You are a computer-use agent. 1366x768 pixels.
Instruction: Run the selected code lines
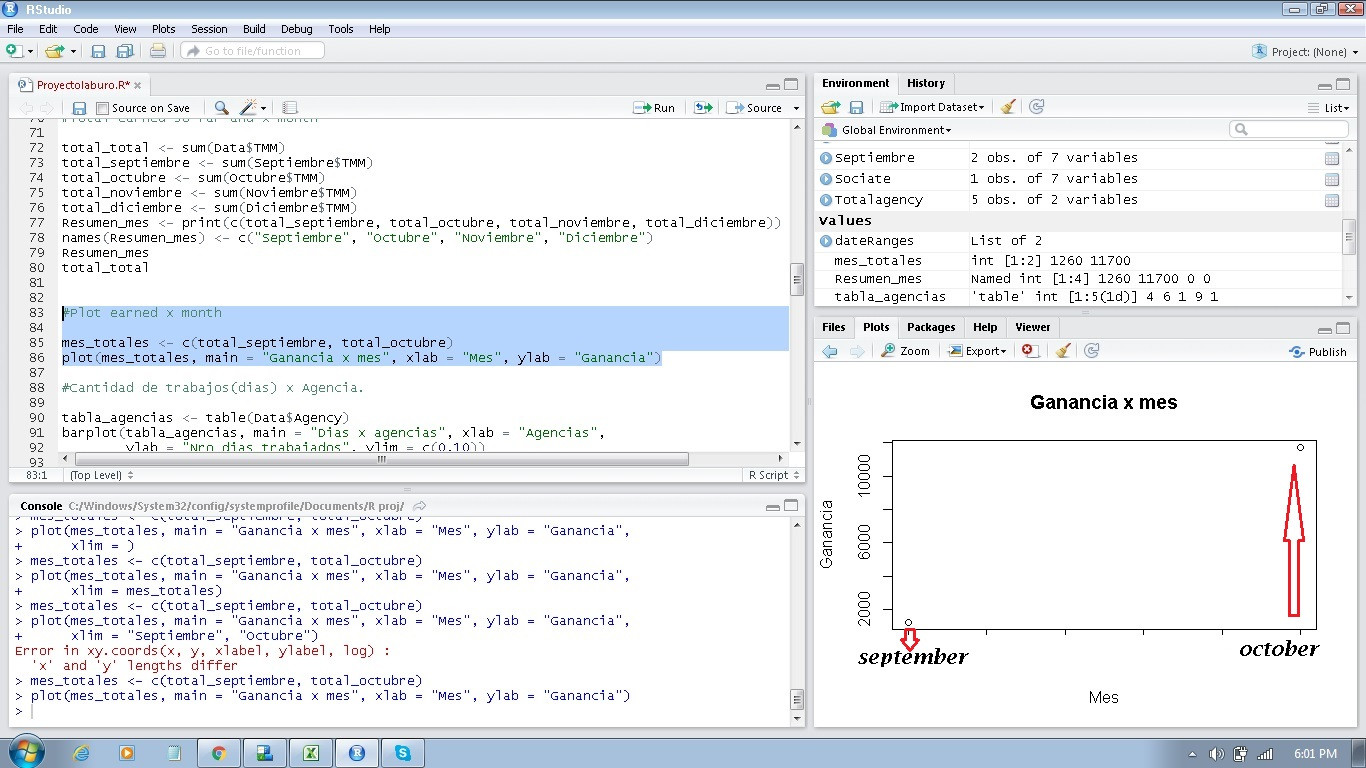(x=655, y=108)
